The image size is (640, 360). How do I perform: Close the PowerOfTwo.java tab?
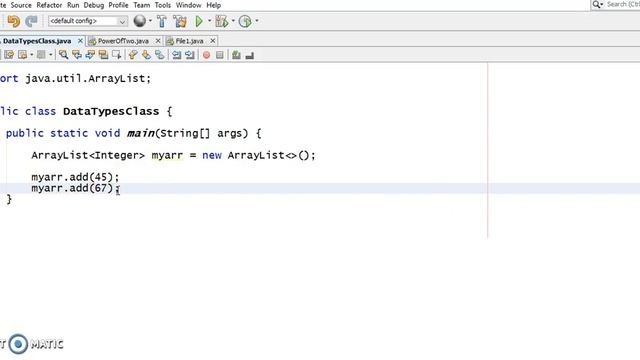click(158, 41)
